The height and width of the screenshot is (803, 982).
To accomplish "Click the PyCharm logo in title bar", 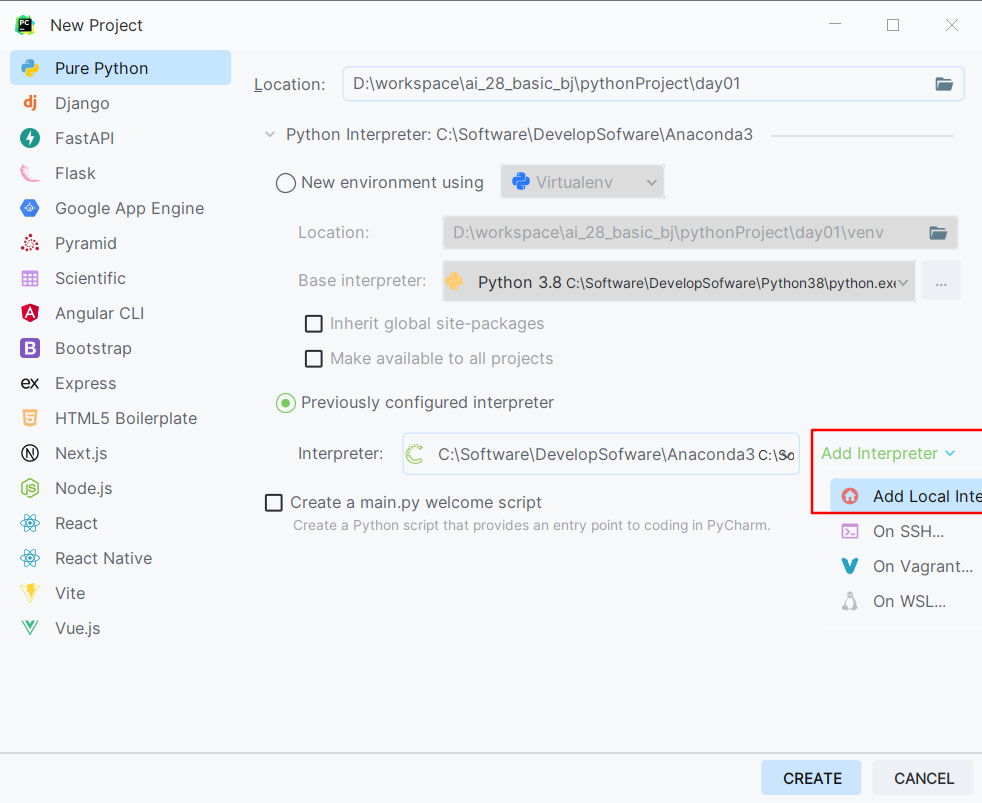I will click(x=25, y=25).
